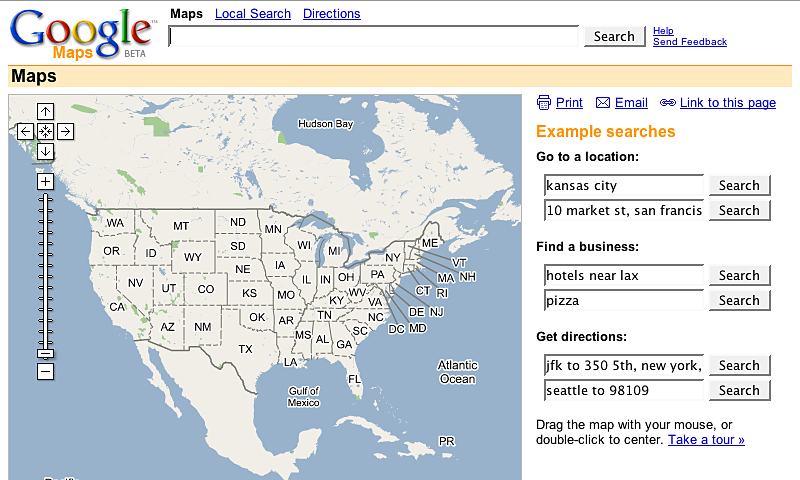Click the kansas city input field
The height and width of the screenshot is (480, 800).
(624, 185)
